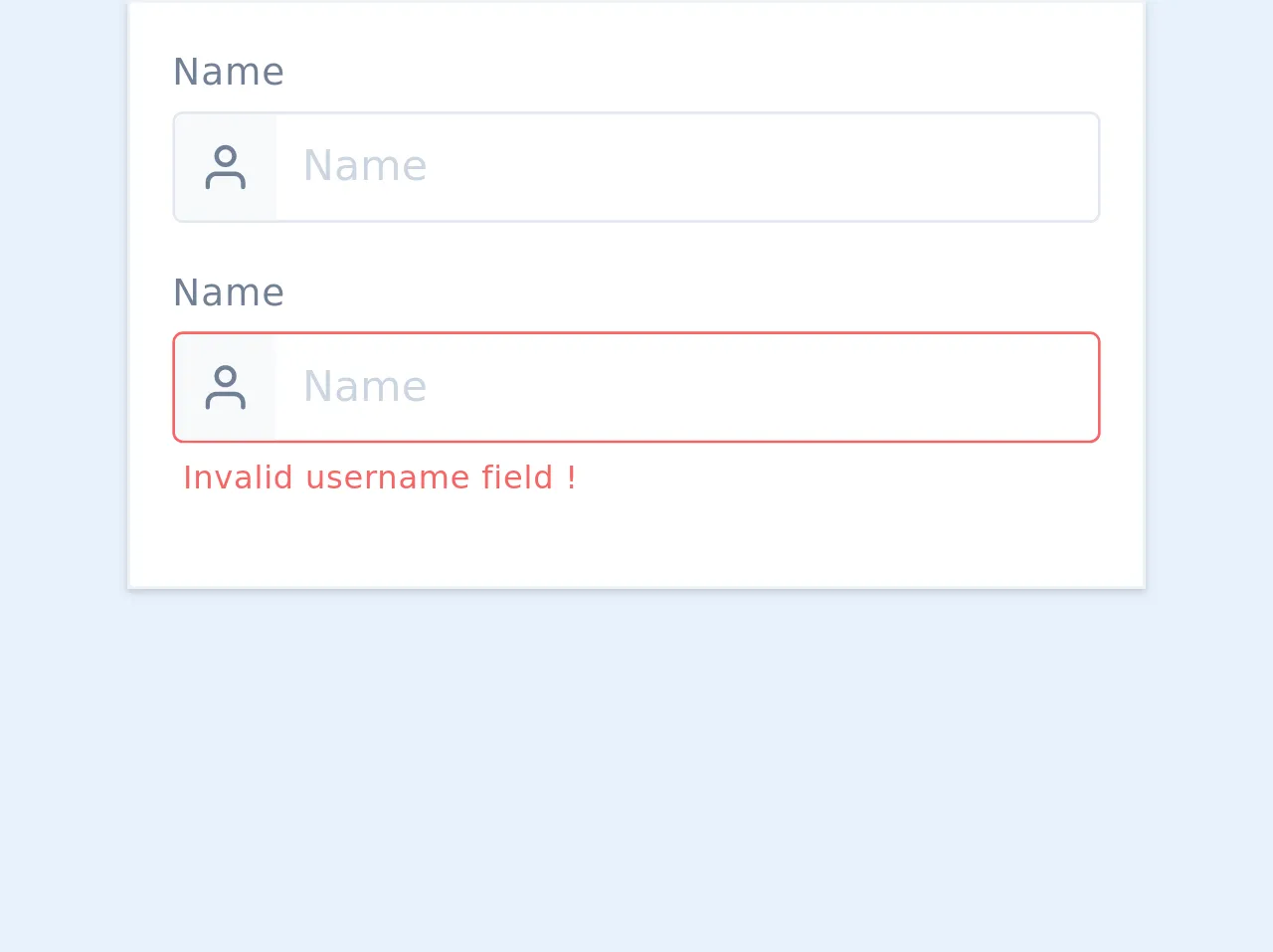Click the exclamation mark ending the error message
1273x952 pixels.
point(572,477)
